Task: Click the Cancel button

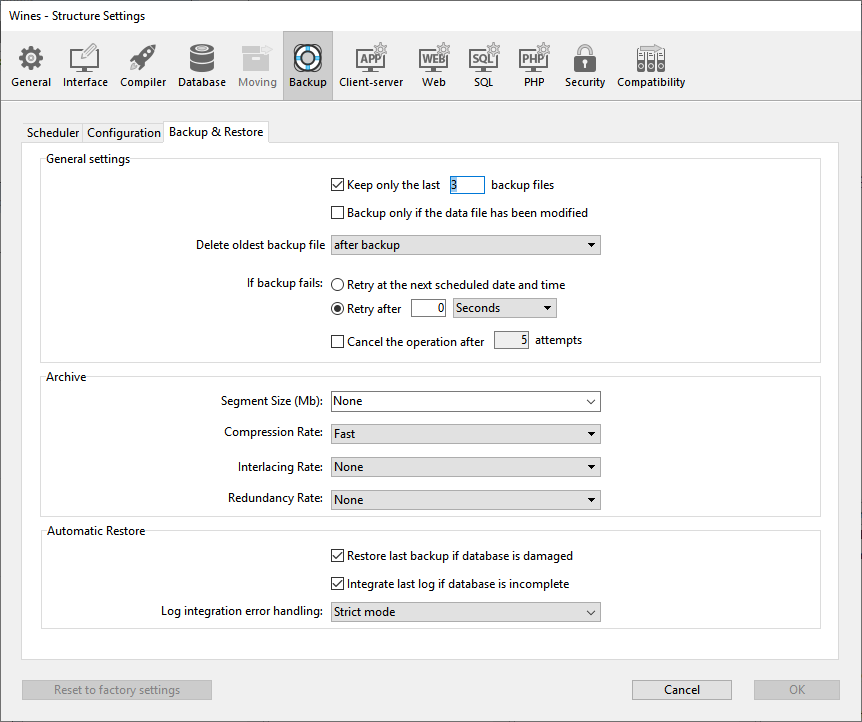Action: [x=681, y=690]
